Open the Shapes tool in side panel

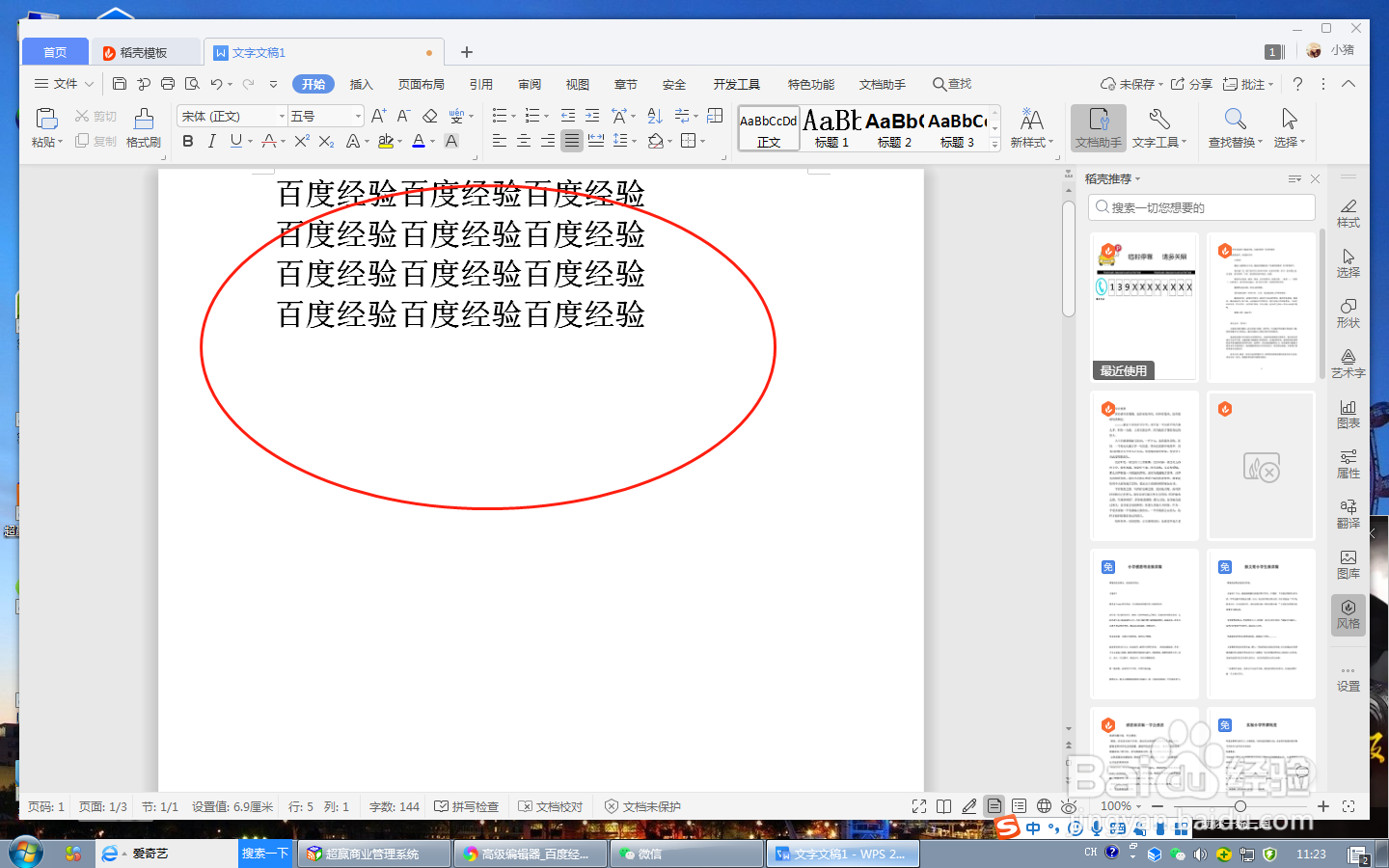click(1348, 312)
